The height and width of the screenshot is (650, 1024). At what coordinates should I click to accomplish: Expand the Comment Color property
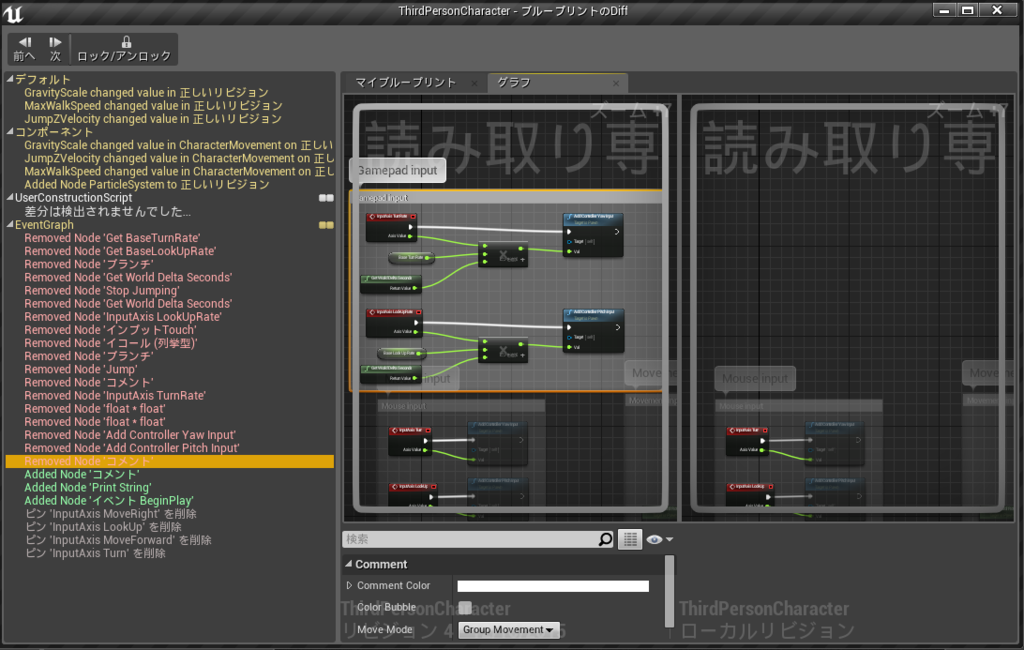pos(349,586)
